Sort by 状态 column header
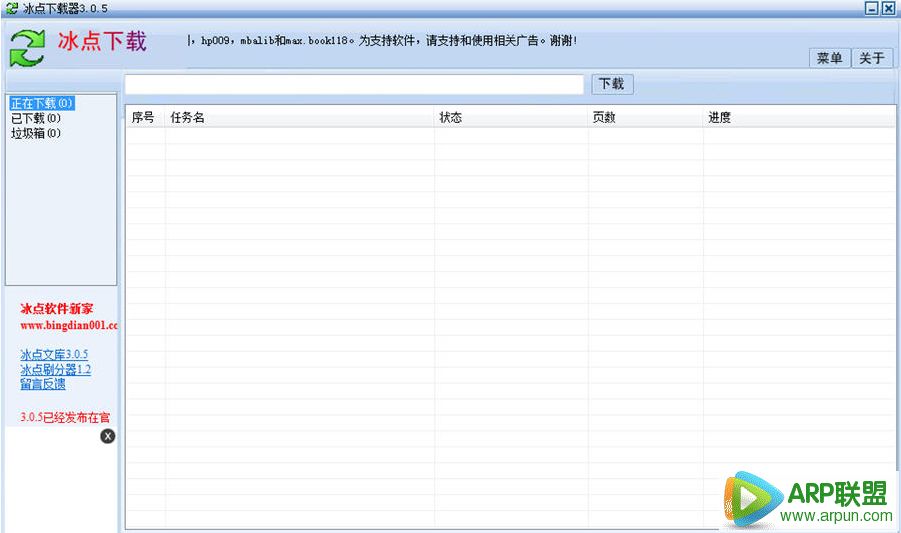This screenshot has height=533, width=901. coord(511,117)
